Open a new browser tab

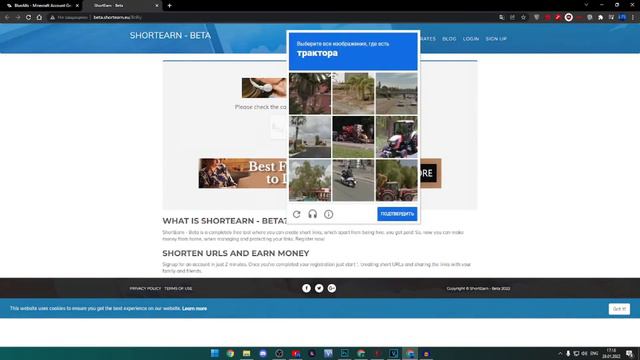pos(169,6)
